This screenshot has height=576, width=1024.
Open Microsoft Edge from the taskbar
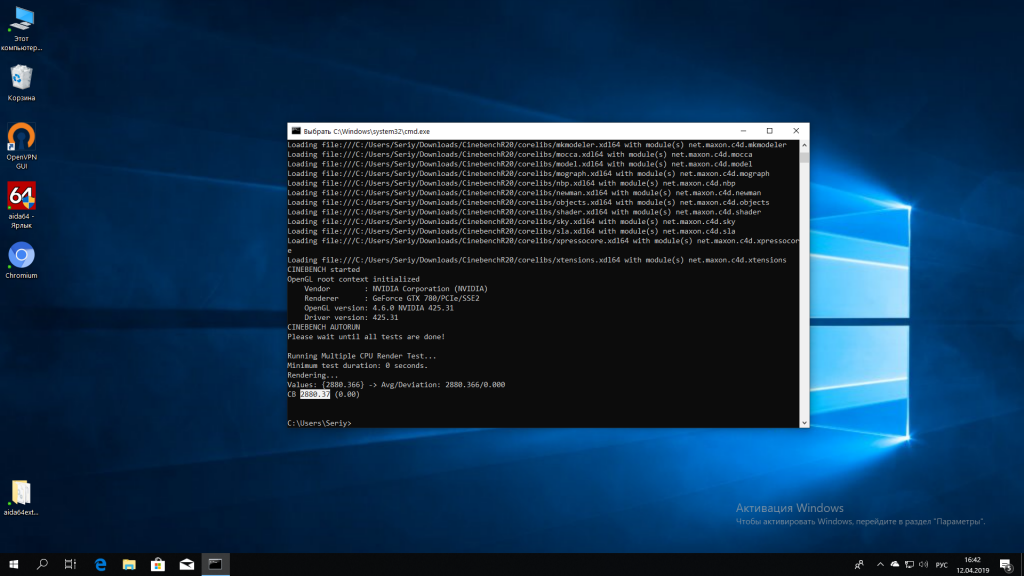[100, 565]
